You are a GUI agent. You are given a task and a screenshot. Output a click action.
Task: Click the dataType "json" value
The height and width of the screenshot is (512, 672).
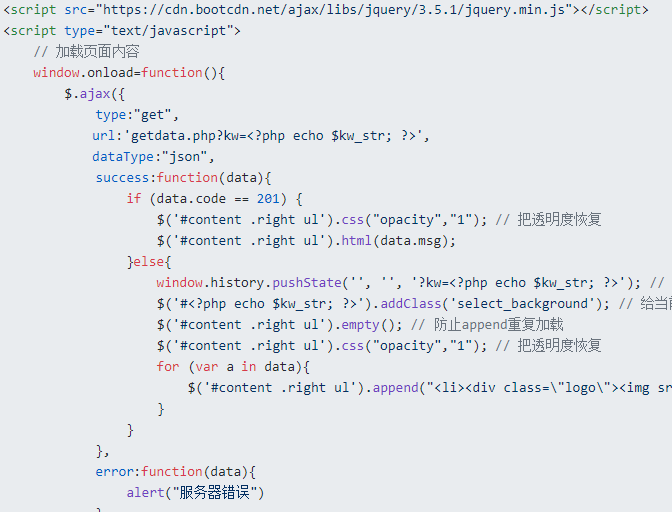tap(184, 157)
